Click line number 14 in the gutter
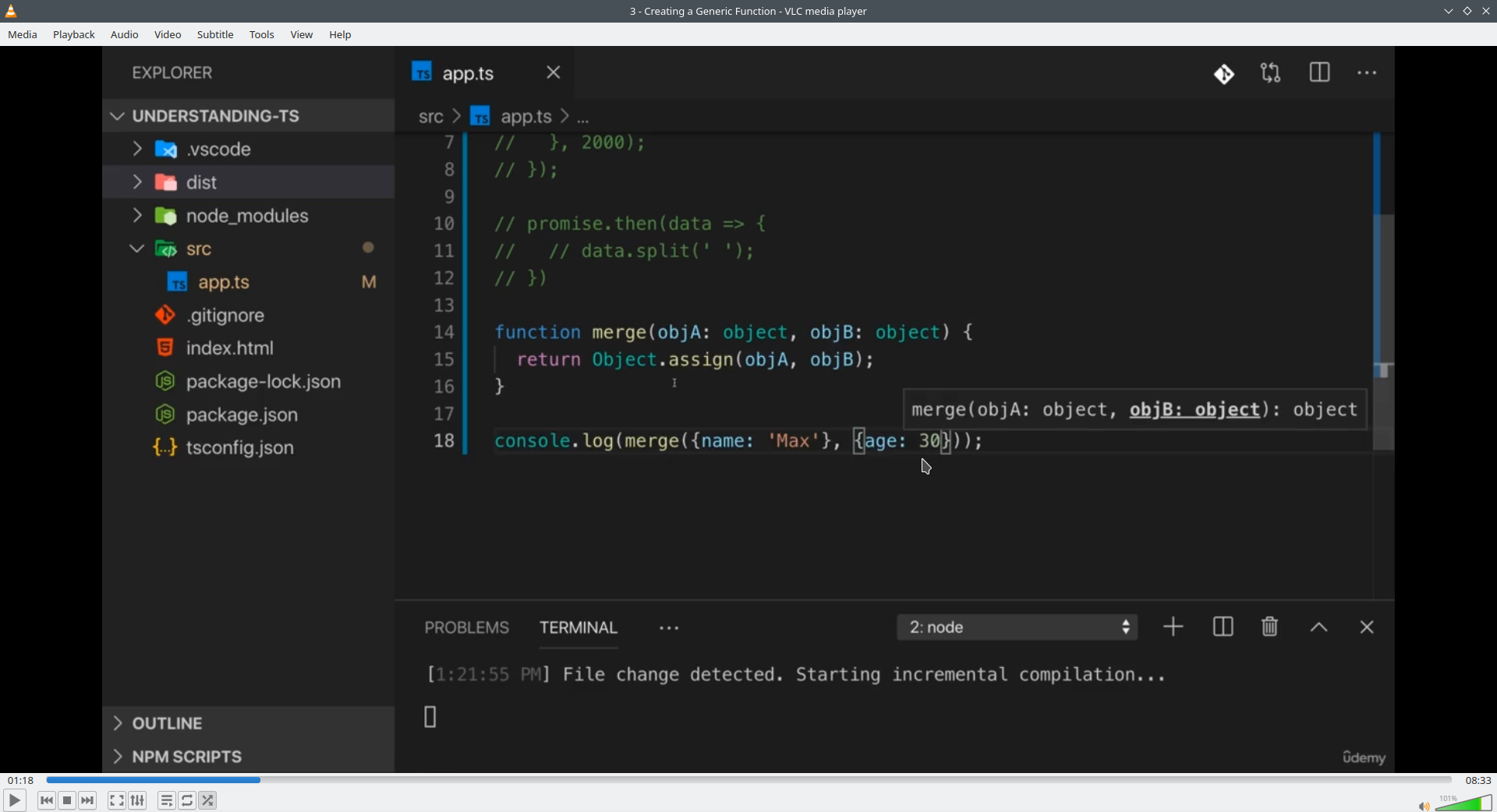This screenshot has height=812, width=1497. tap(444, 333)
